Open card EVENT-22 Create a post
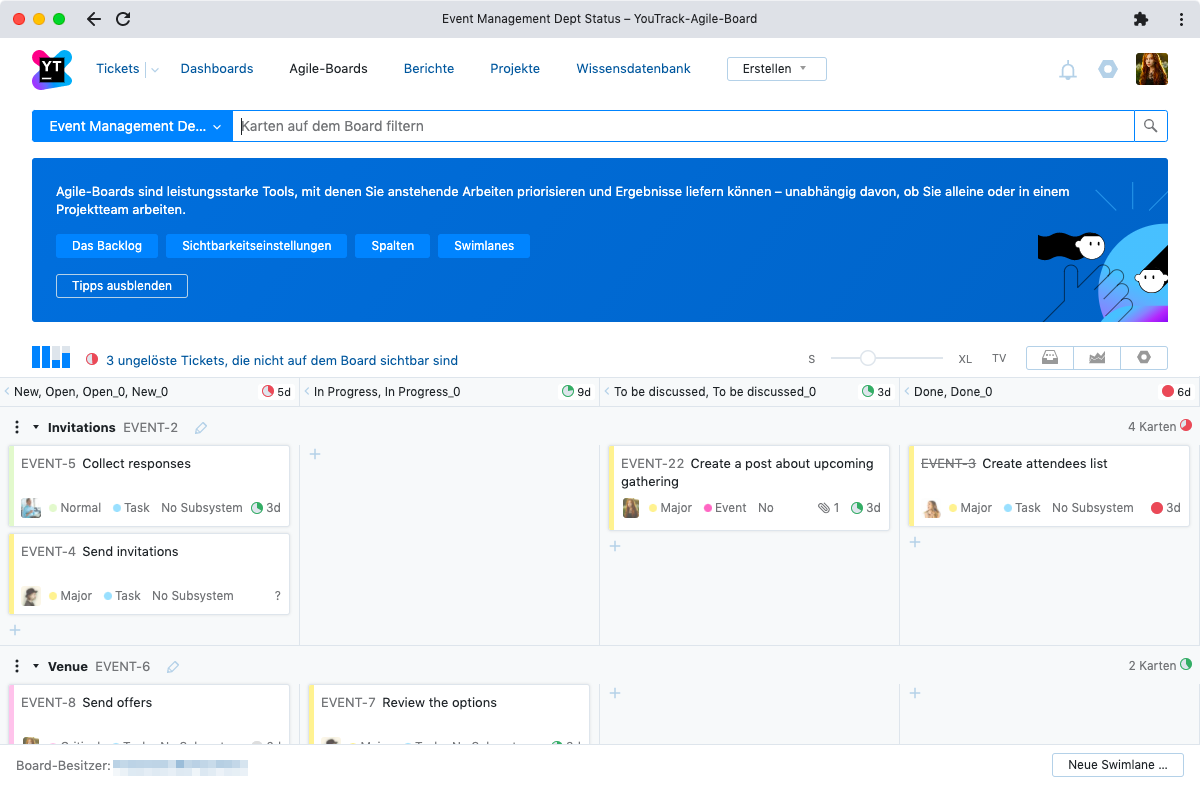This screenshot has width=1200, height=800. click(x=750, y=488)
